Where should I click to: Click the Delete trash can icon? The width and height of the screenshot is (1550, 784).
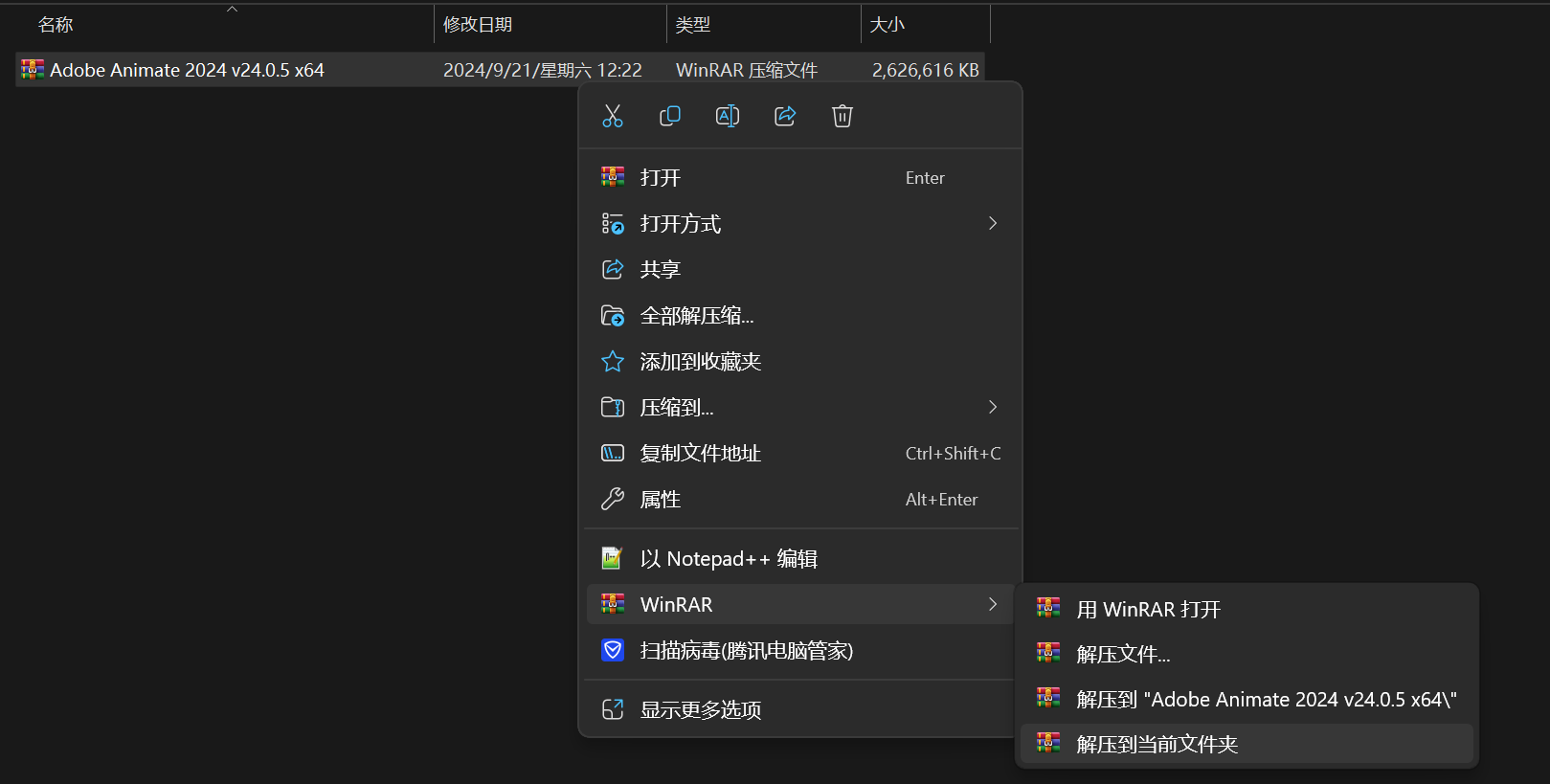[x=842, y=116]
